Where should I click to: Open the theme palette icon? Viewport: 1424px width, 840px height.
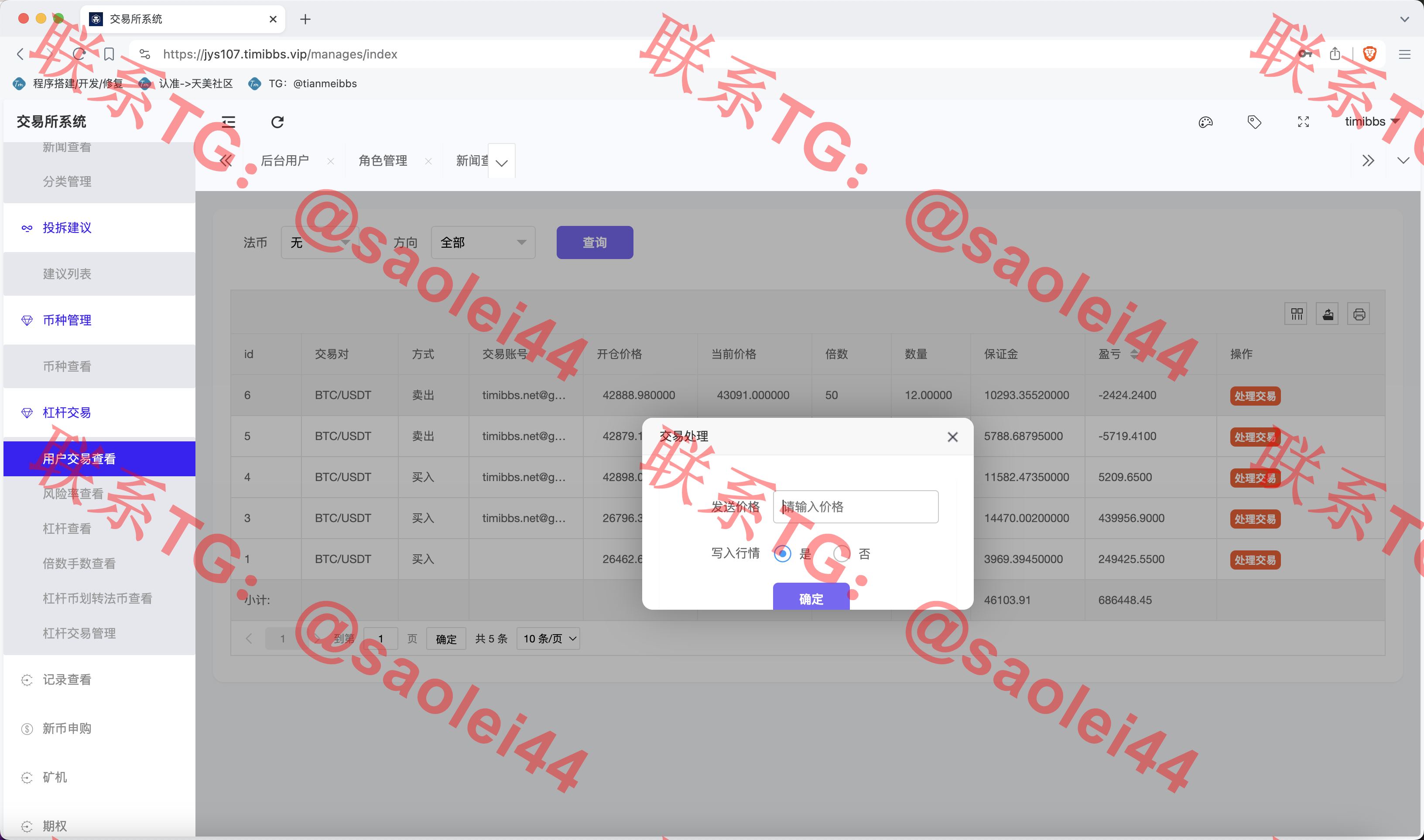click(1205, 122)
